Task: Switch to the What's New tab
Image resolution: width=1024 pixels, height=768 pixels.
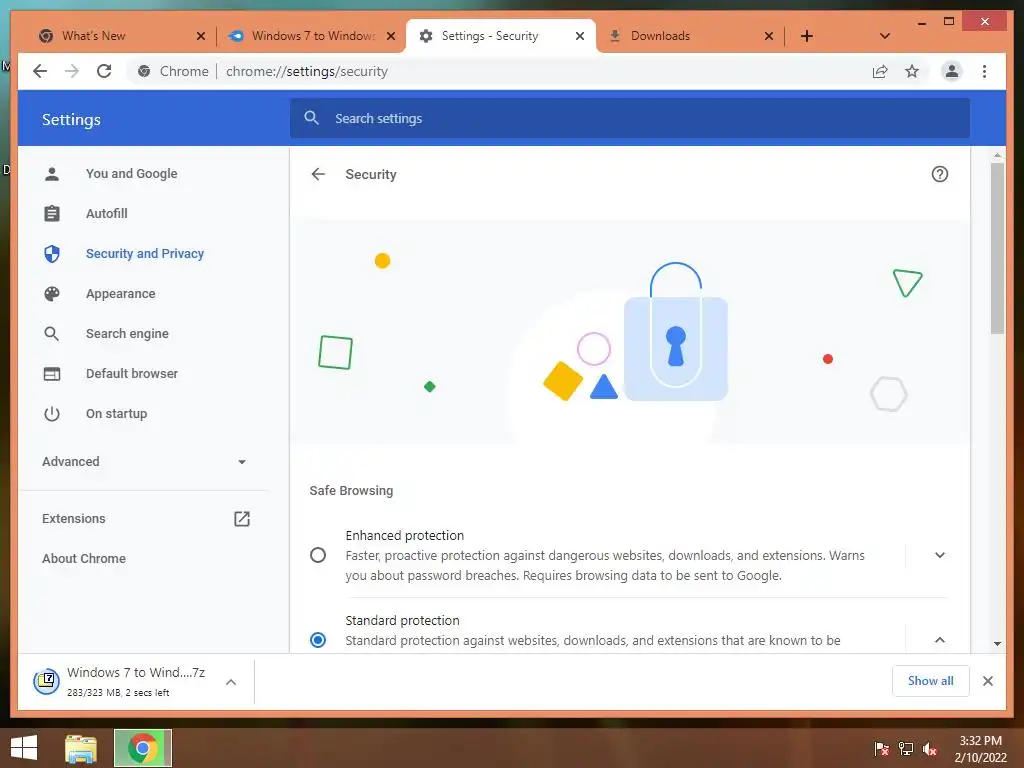Action: [120, 36]
